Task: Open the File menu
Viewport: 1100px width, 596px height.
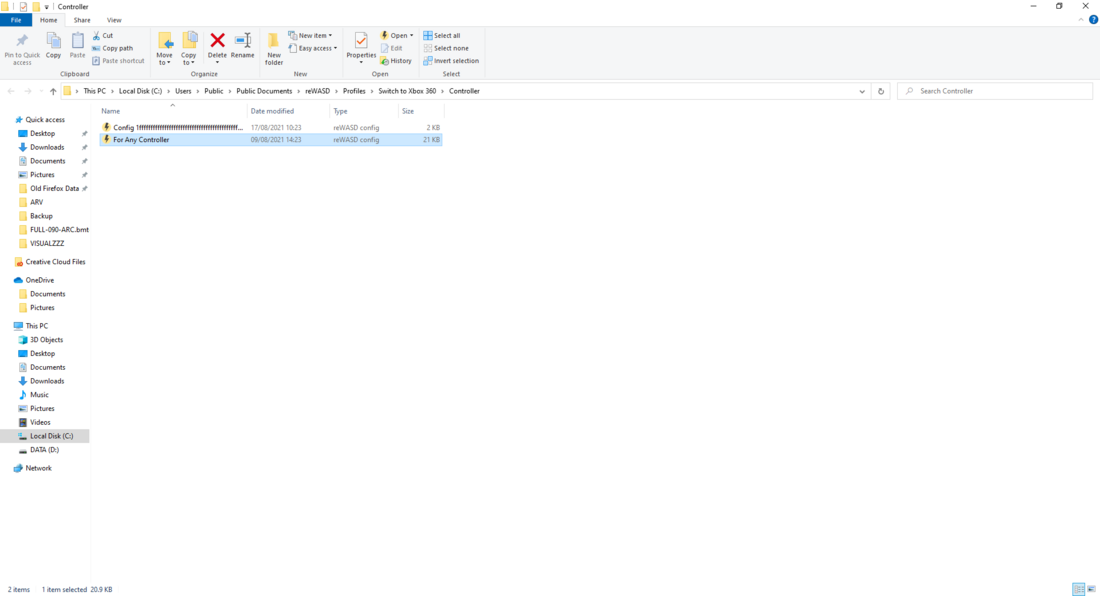Action: click(16, 20)
